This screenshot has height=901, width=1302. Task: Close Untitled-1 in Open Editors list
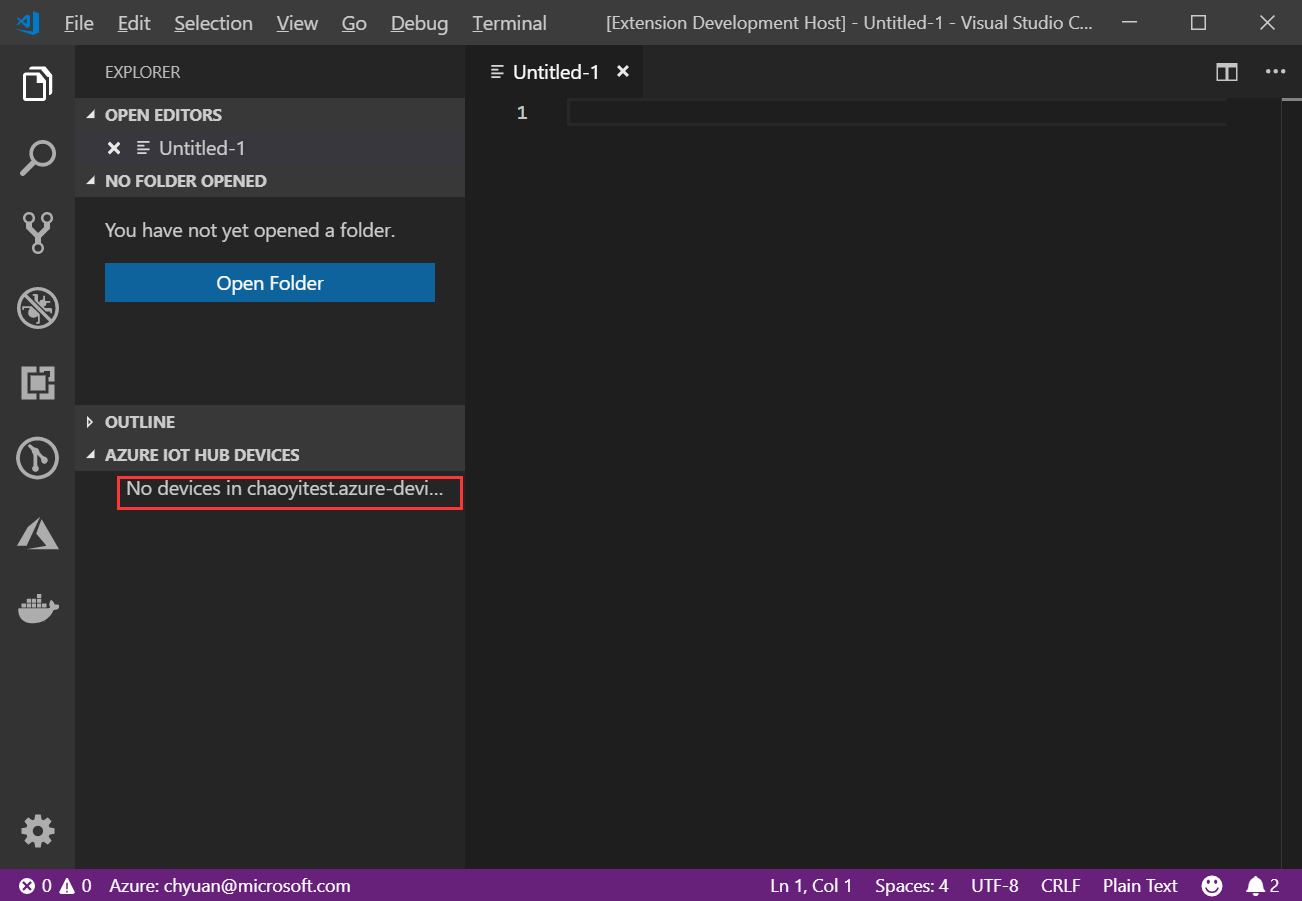click(114, 148)
